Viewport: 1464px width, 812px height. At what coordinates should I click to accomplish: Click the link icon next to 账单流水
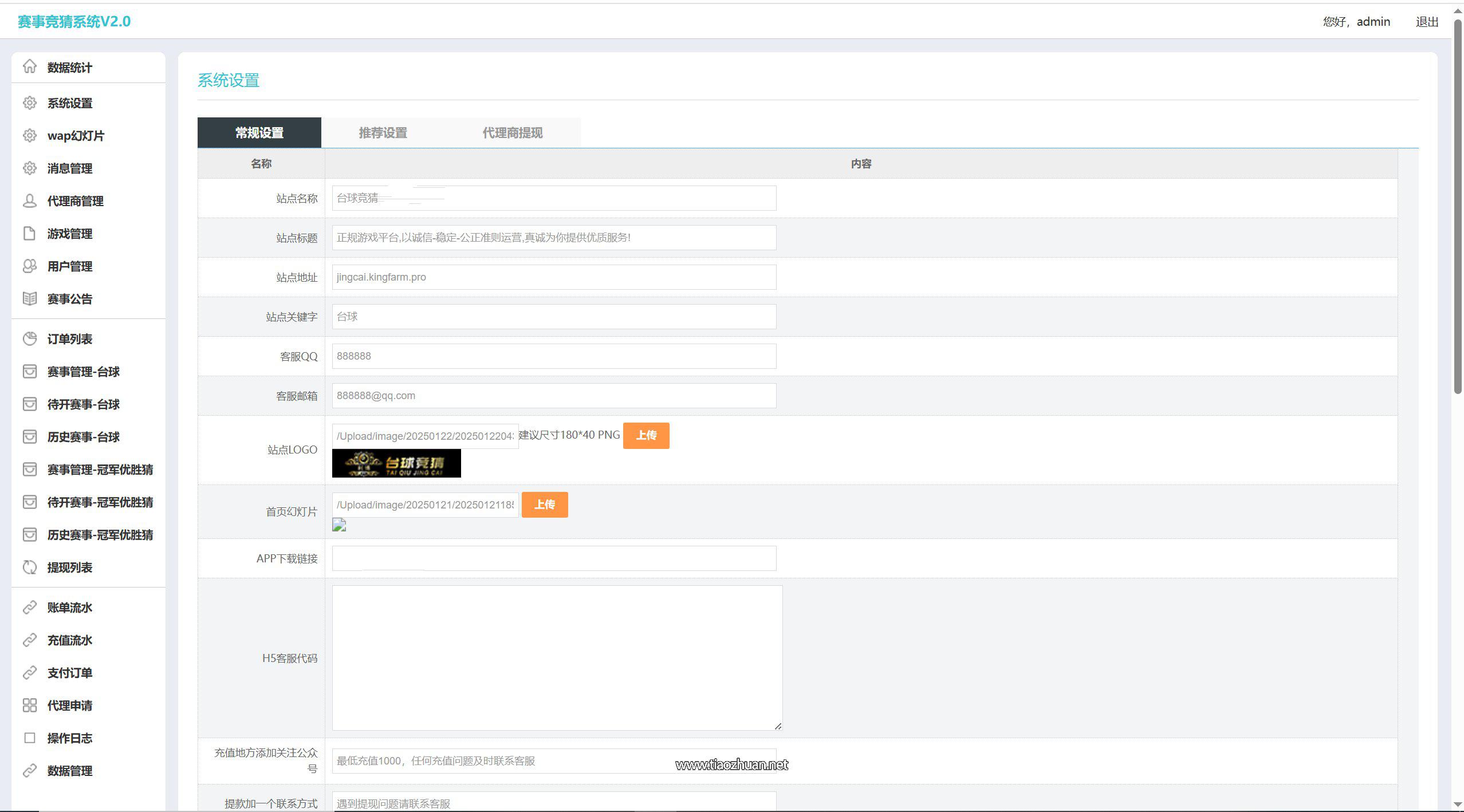tap(30, 608)
